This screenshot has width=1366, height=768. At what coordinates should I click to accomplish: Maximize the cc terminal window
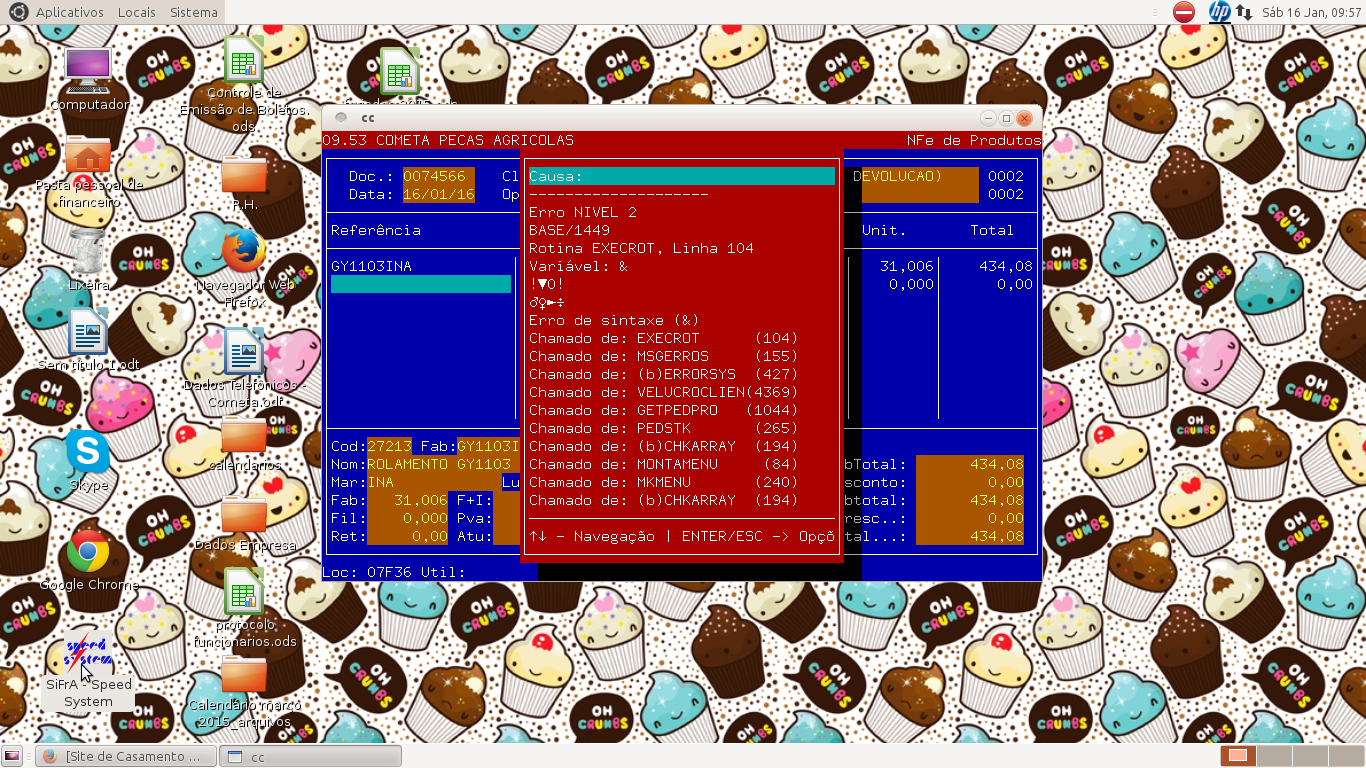point(1006,118)
